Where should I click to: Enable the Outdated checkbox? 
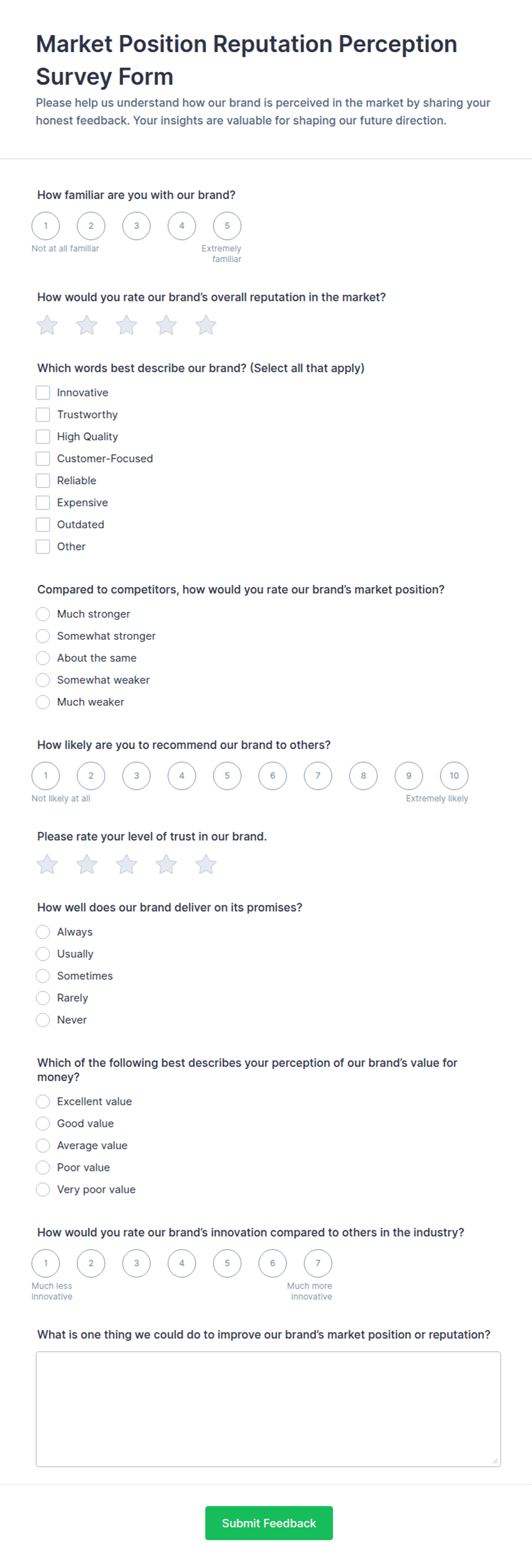click(x=42, y=524)
